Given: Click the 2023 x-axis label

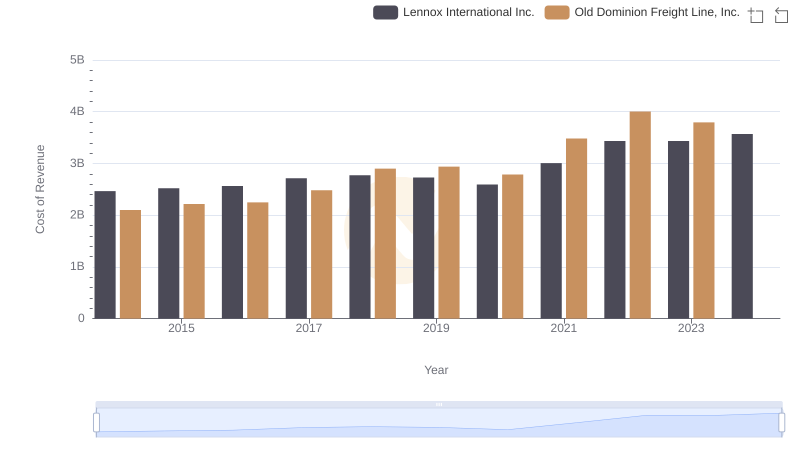Looking at the screenshot, I should tap(691, 328).
